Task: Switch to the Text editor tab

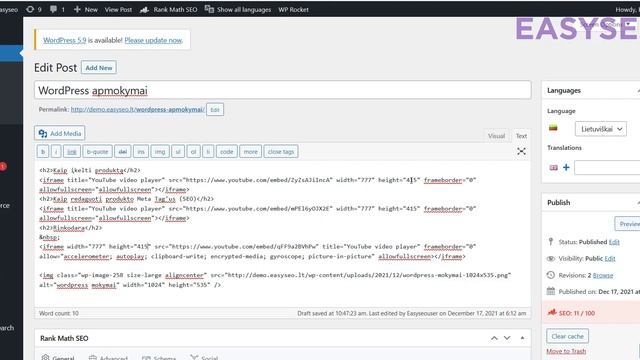Action: (x=521, y=136)
